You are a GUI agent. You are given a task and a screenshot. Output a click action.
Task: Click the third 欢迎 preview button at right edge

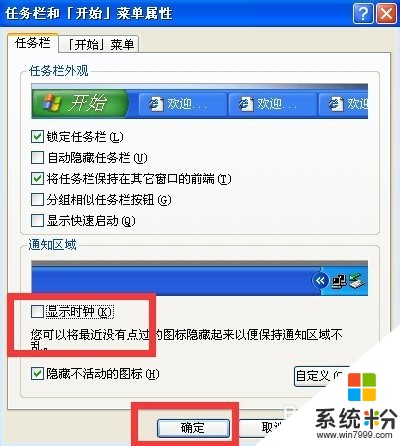(x=343, y=104)
